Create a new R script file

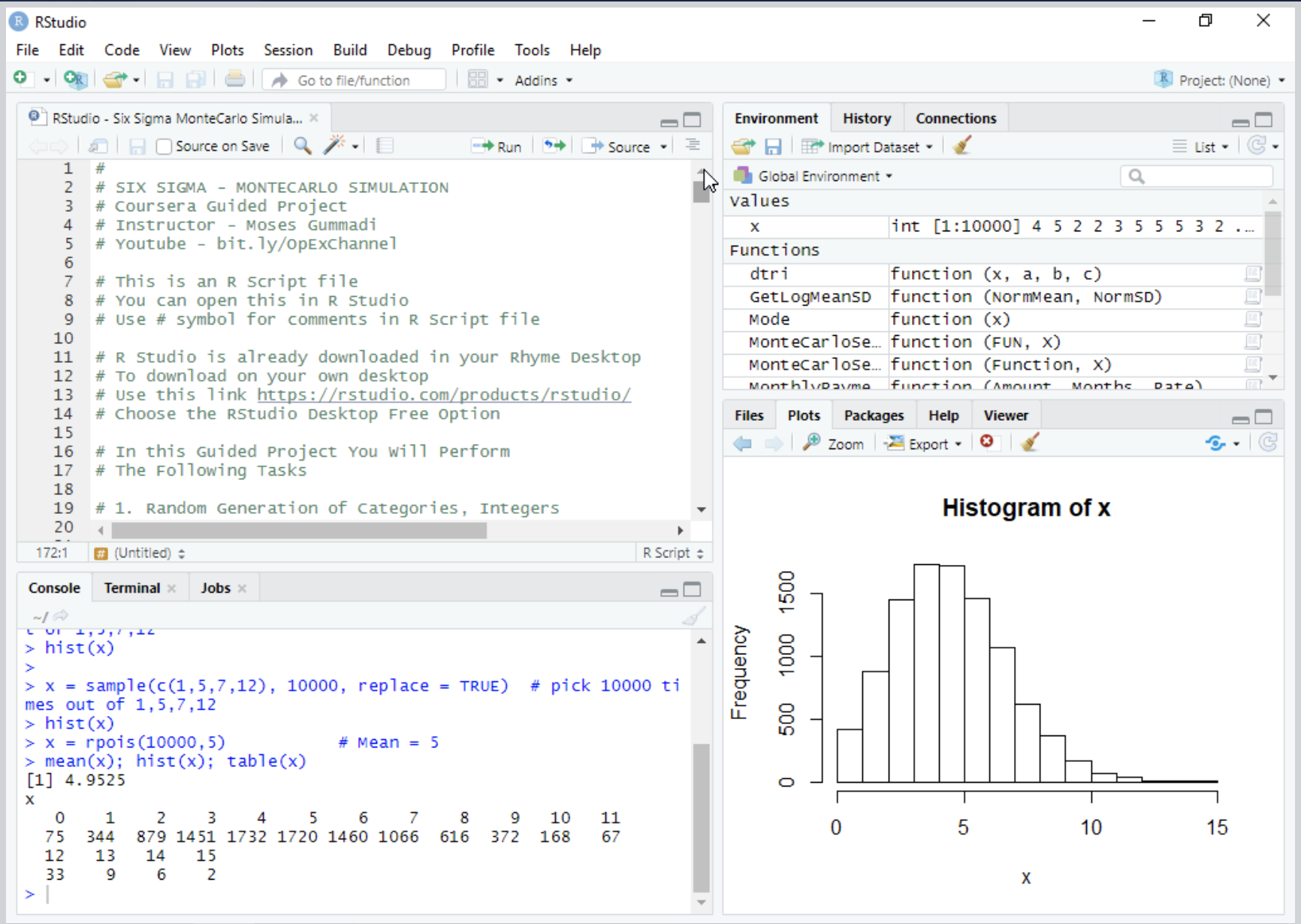[22, 79]
